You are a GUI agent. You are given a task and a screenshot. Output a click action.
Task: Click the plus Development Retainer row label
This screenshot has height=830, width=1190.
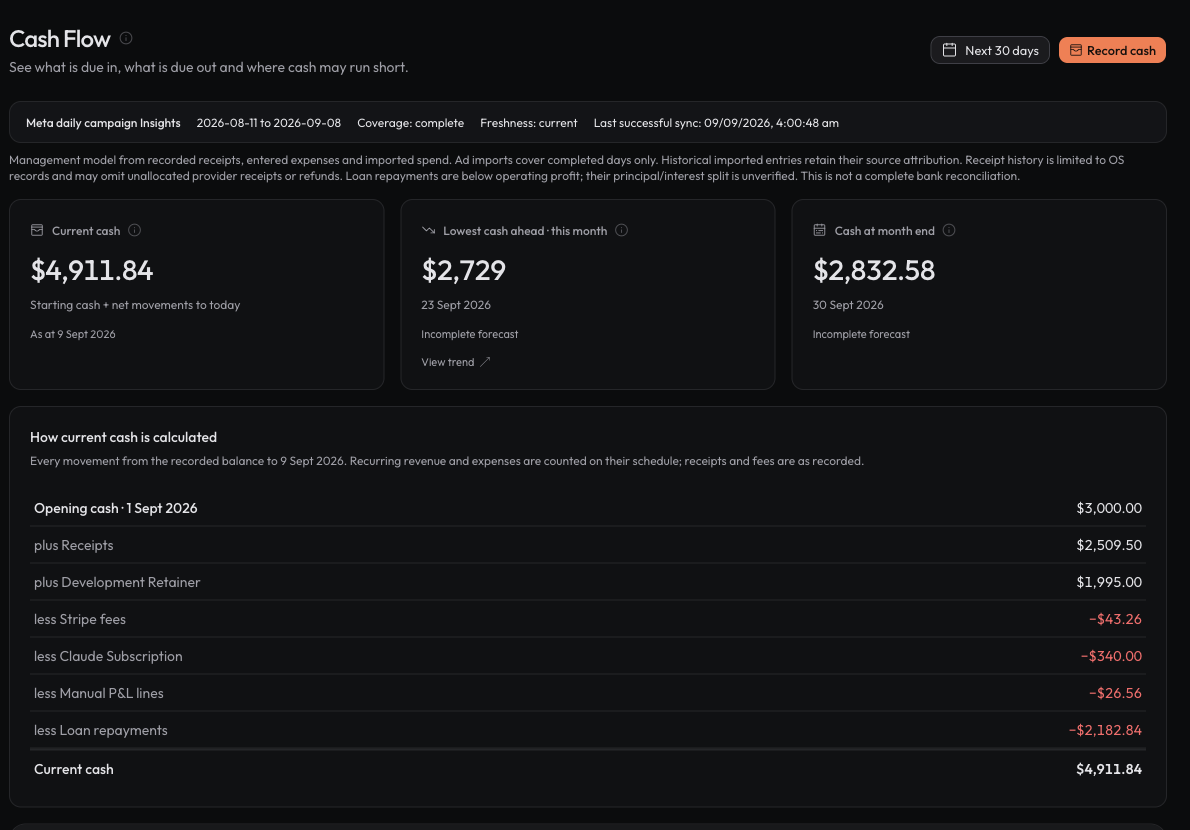coord(117,583)
